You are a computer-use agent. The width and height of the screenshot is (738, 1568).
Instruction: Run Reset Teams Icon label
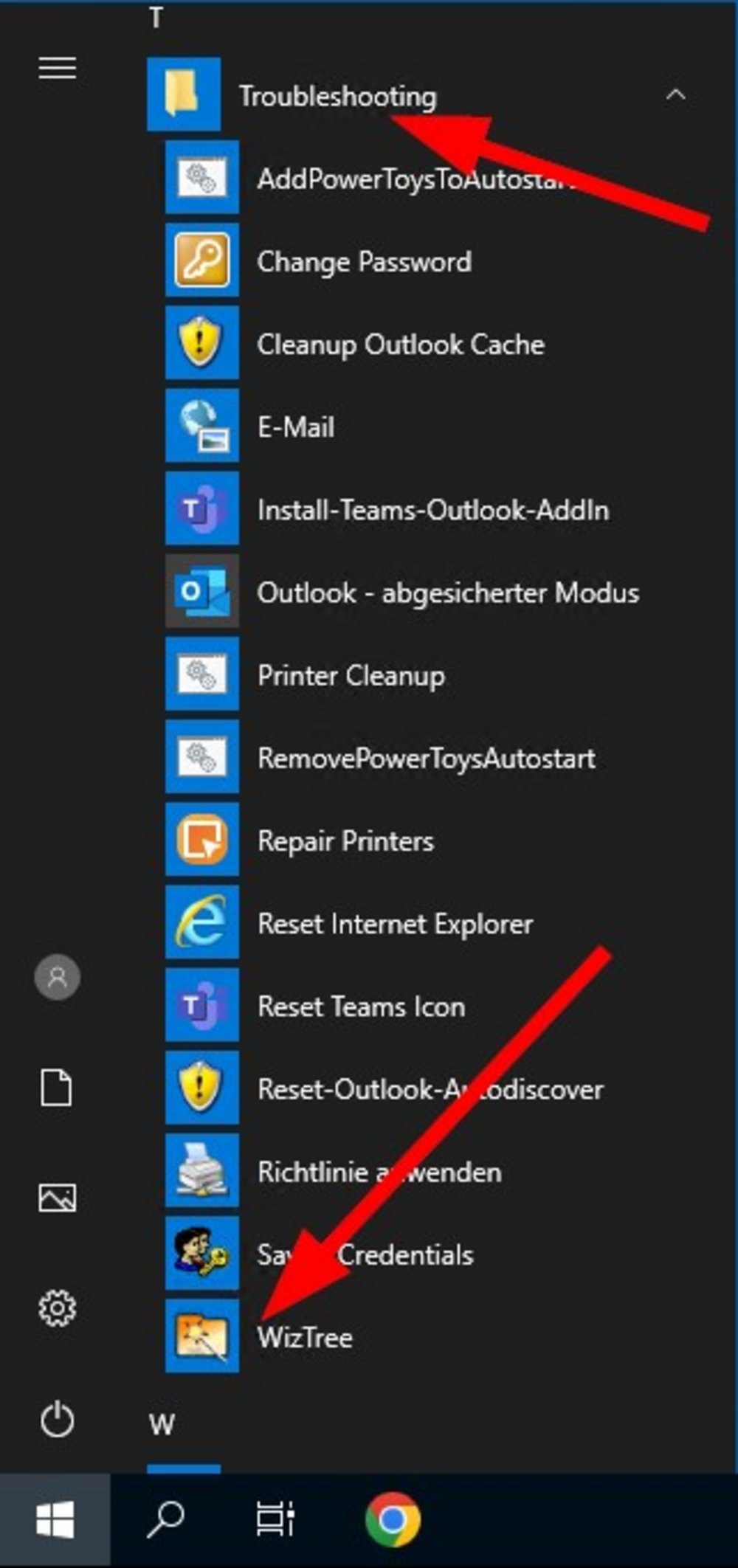point(361,1006)
